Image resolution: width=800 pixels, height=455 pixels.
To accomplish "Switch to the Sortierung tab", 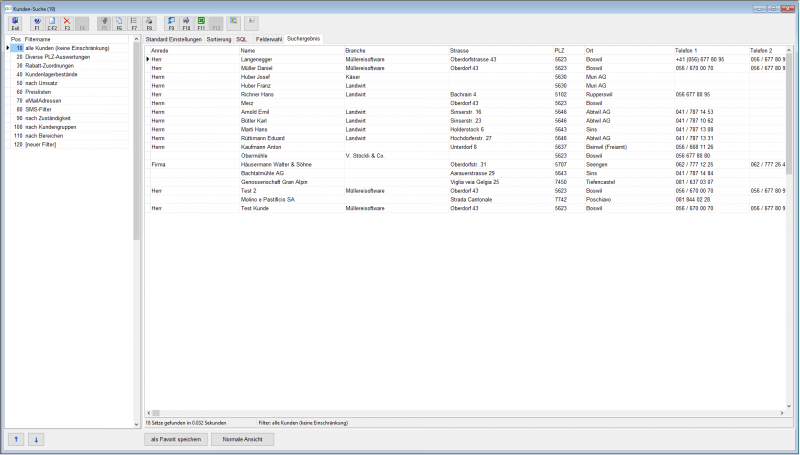I will pyautogui.click(x=219, y=39).
